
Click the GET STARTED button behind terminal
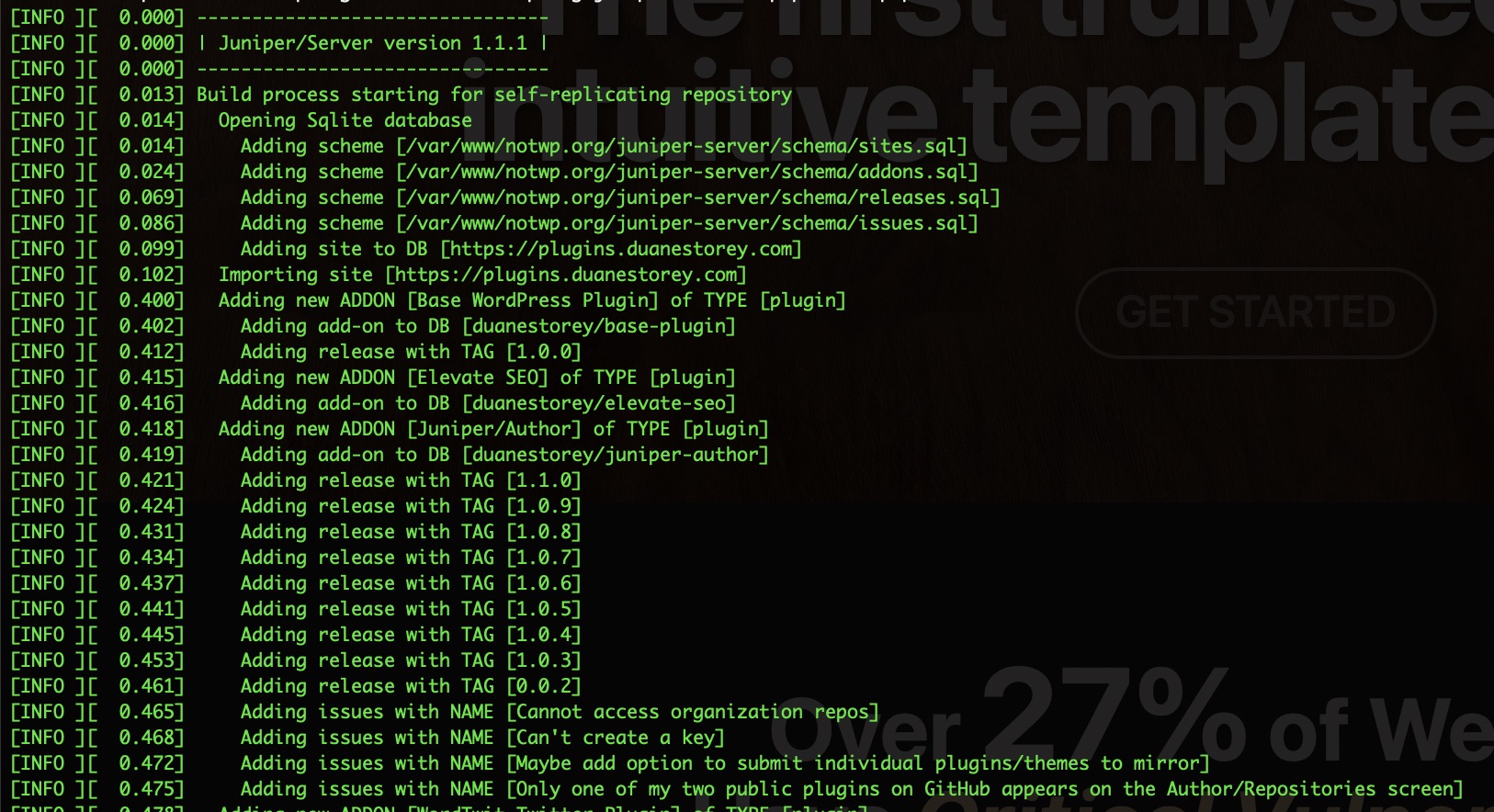click(1255, 312)
